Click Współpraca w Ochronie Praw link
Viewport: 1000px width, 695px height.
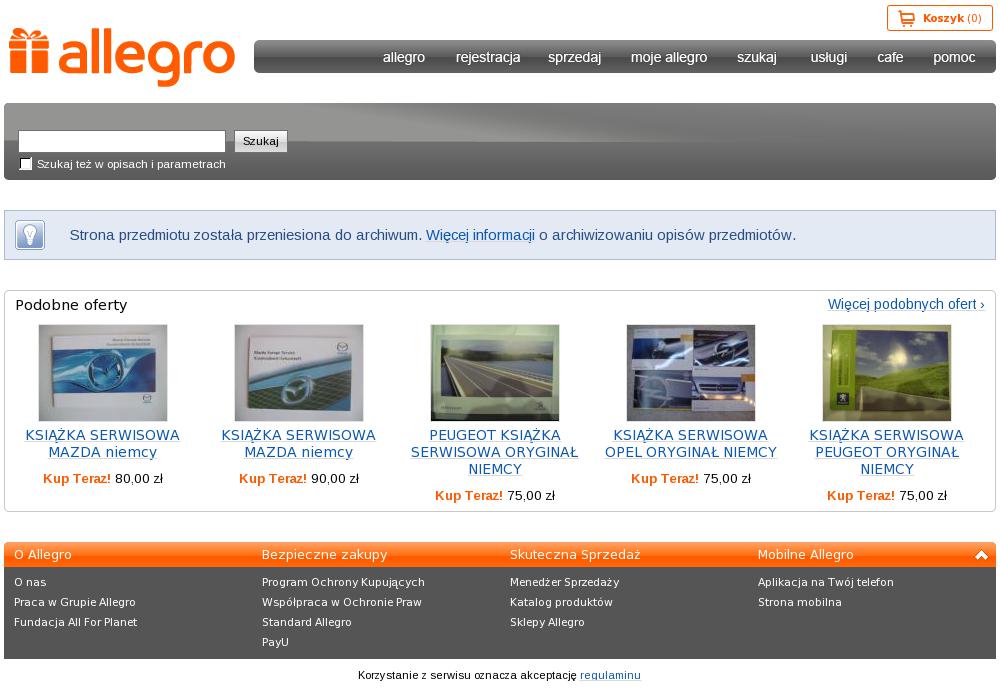click(x=342, y=603)
